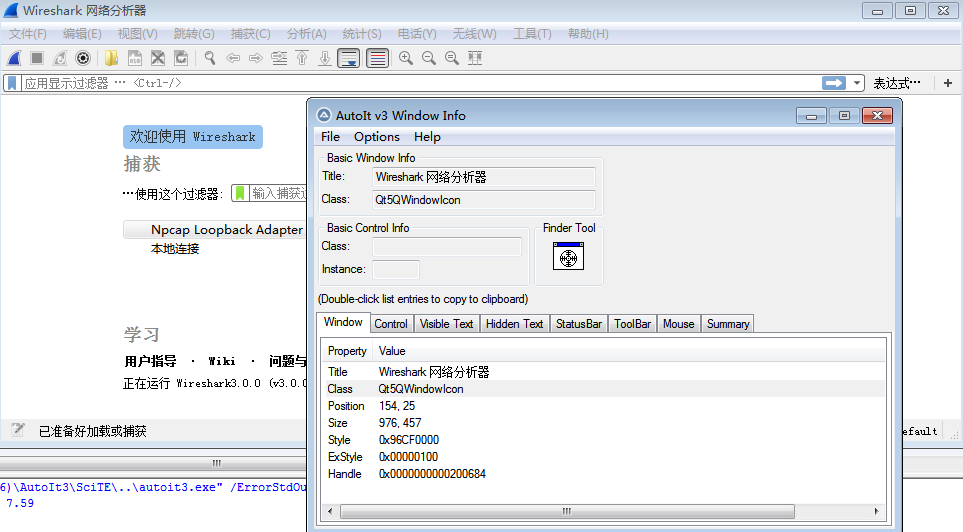Switch to the Summary tab
963x532 pixels.
tap(728, 324)
